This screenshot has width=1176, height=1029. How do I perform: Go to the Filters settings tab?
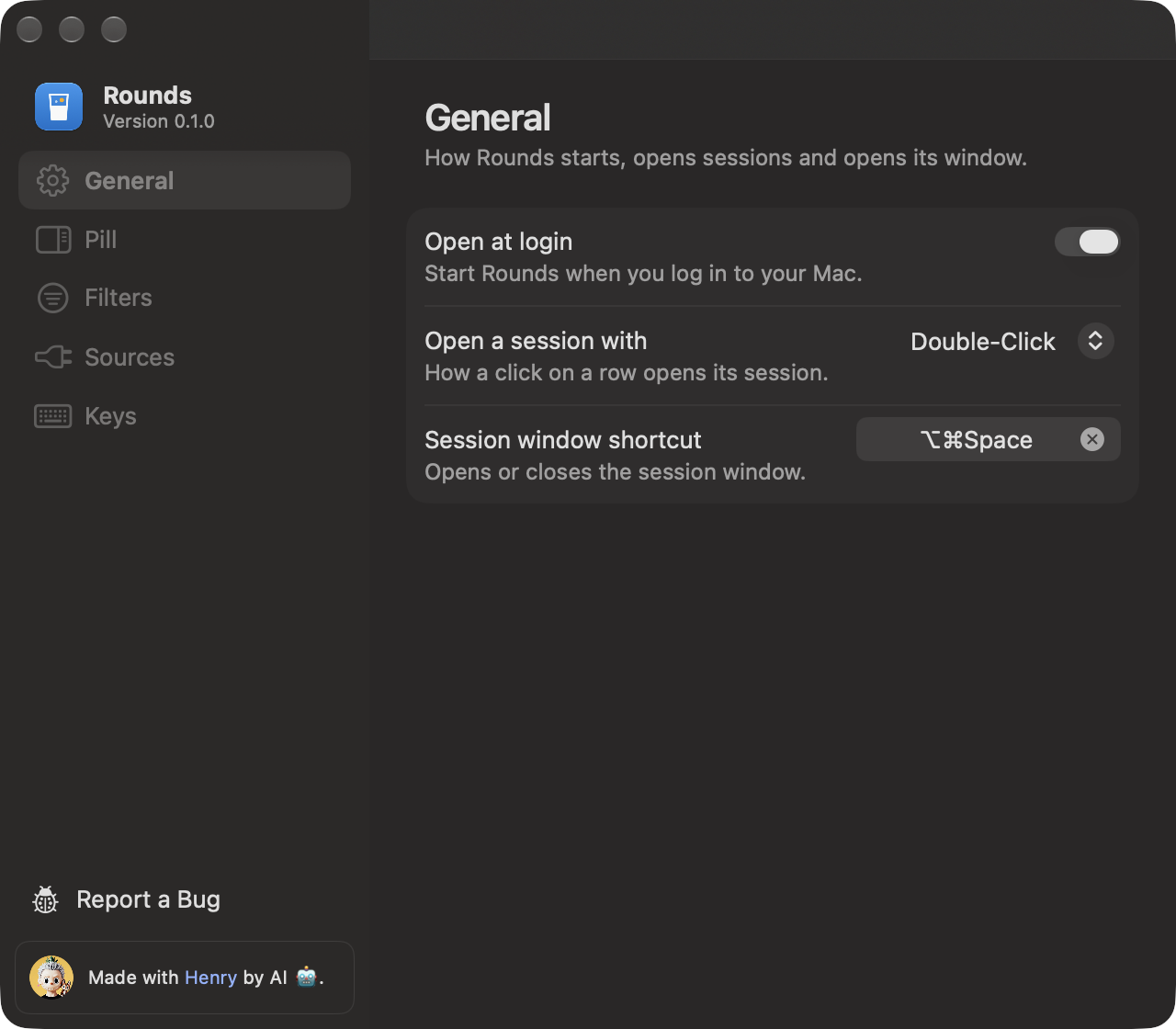[185, 298]
